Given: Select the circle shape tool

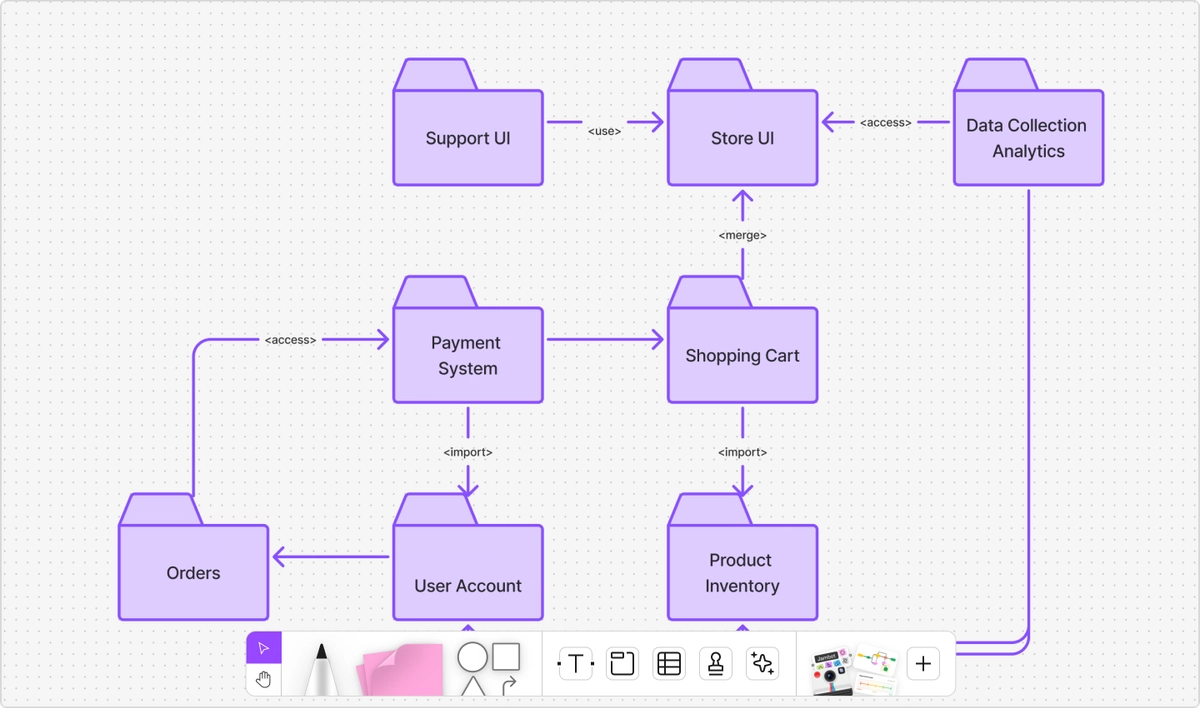Looking at the screenshot, I should 471,655.
